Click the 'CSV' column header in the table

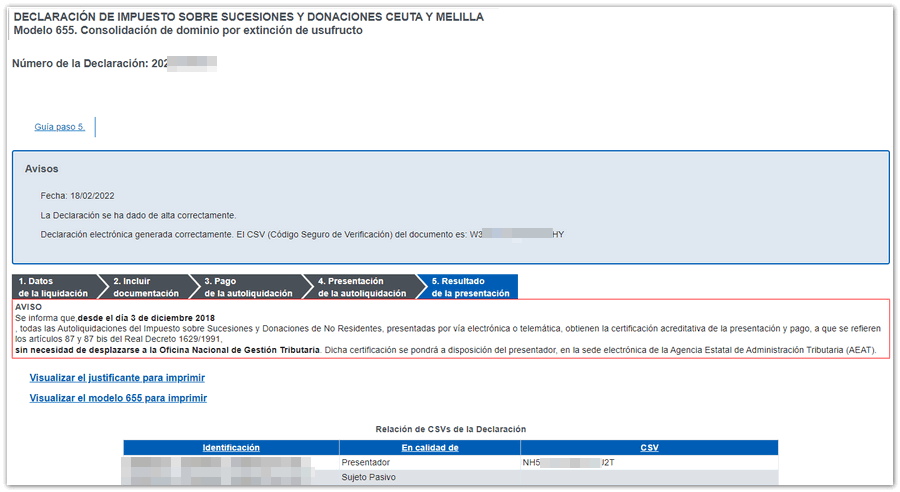point(649,448)
